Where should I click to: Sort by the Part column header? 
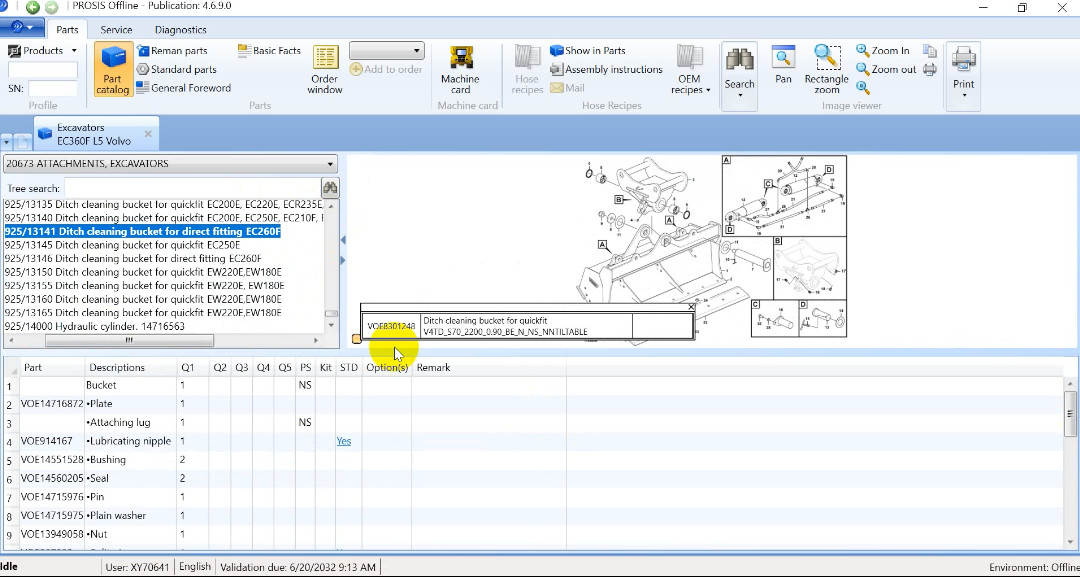pyautogui.click(x=52, y=368)
